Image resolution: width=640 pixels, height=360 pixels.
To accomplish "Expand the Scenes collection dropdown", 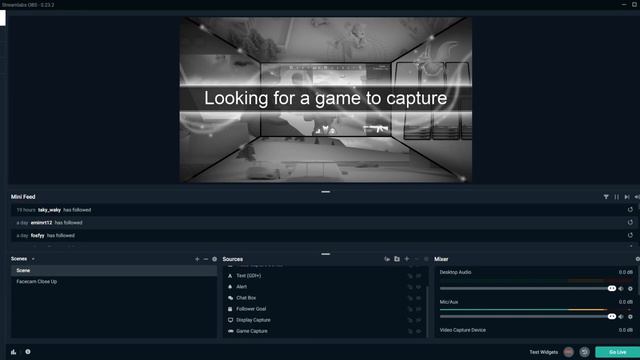I will coord(33,259).
